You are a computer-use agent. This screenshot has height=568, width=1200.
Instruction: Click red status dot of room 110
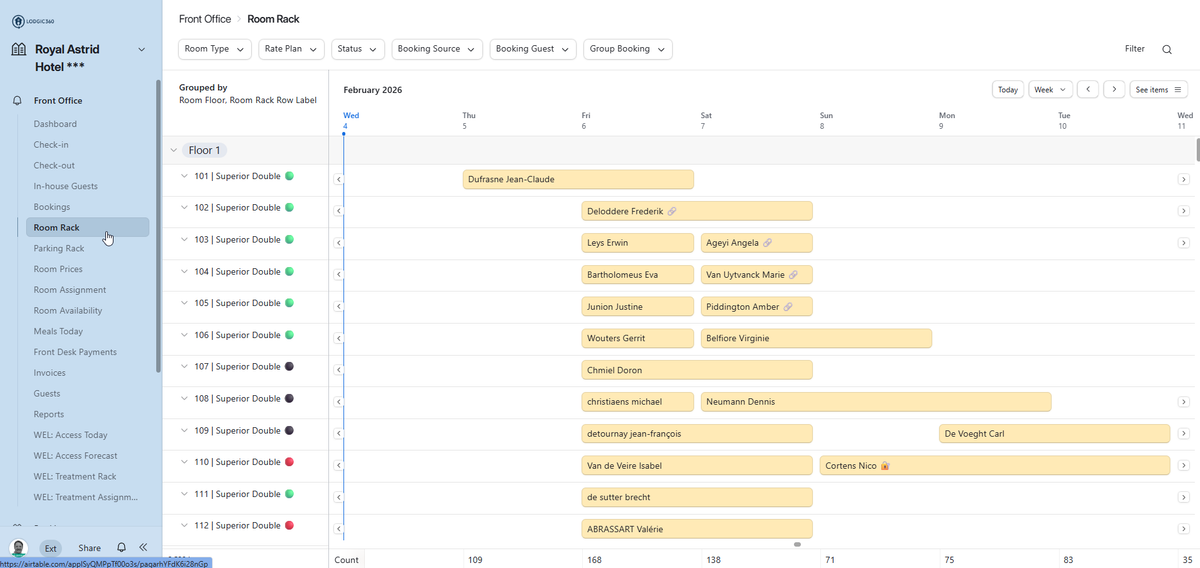pyautogui.click(x=289, y=462)
